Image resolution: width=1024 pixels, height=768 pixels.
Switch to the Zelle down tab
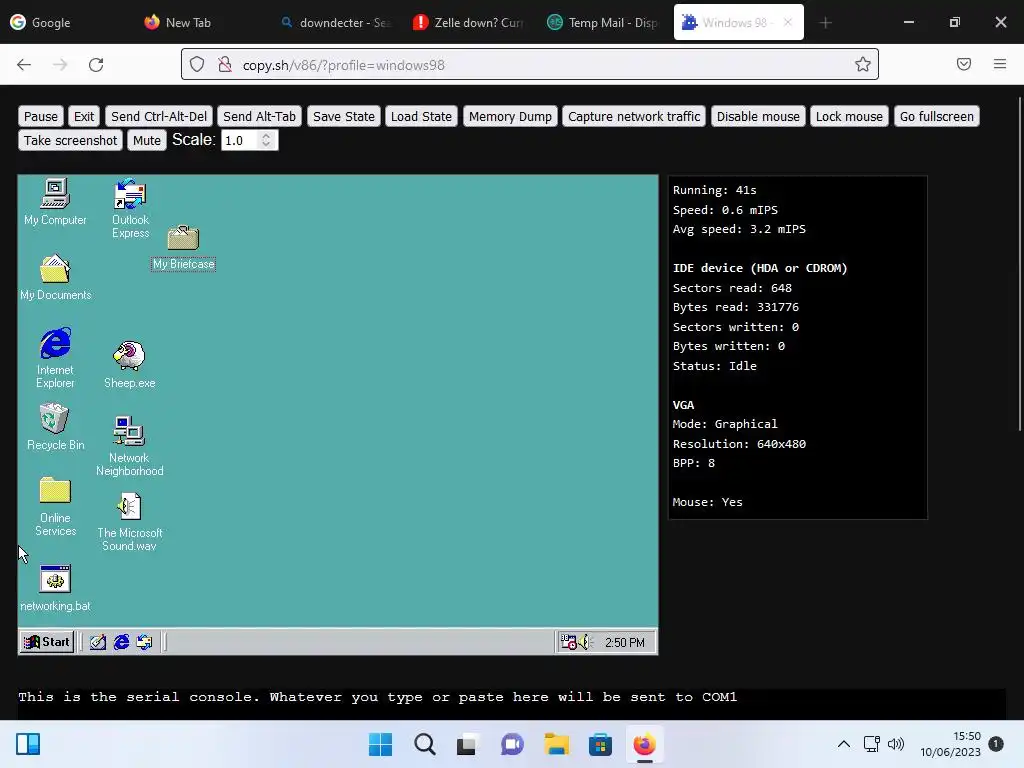tap(468, 22)
